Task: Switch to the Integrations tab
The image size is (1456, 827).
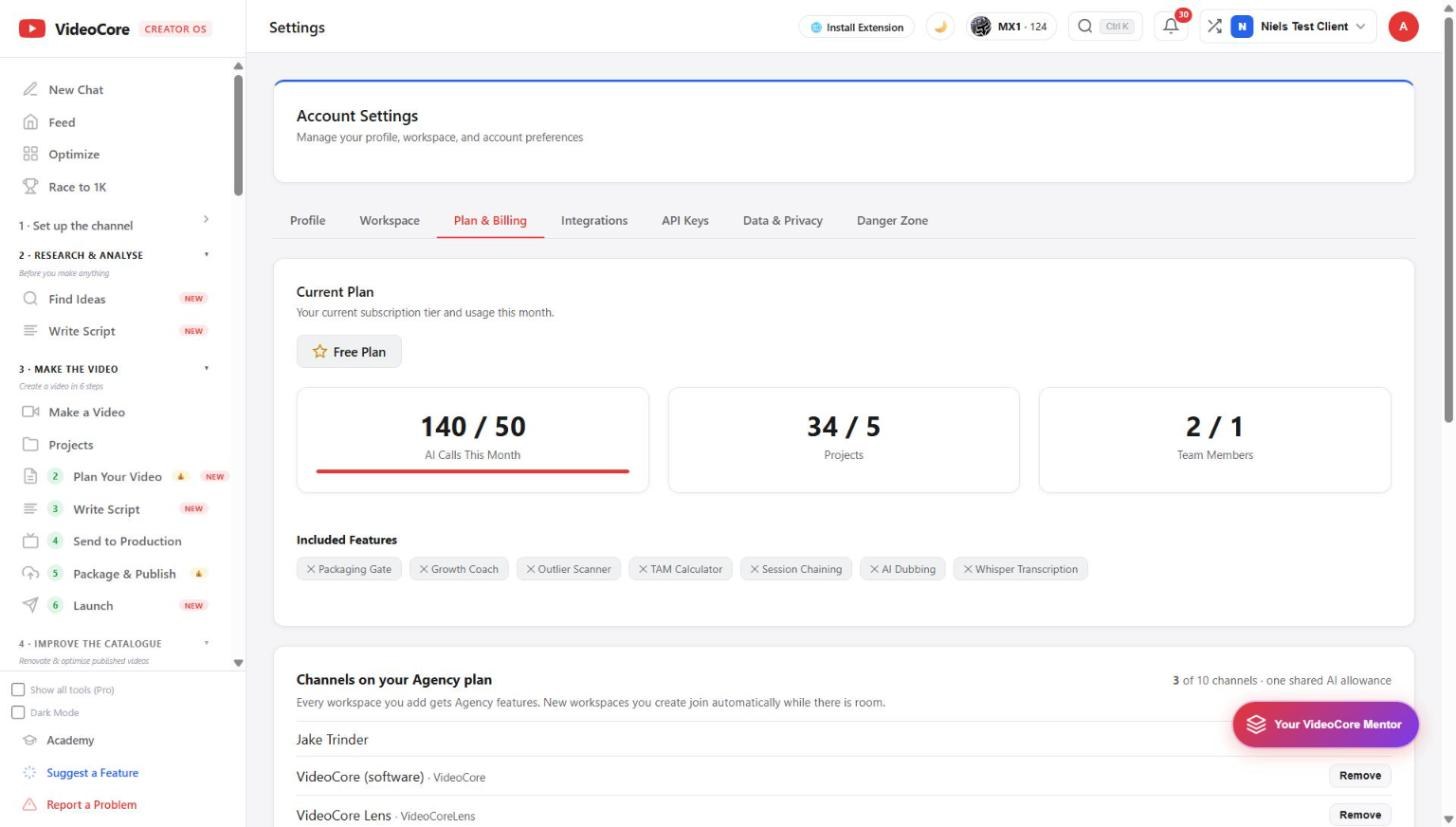Action: 594,220
